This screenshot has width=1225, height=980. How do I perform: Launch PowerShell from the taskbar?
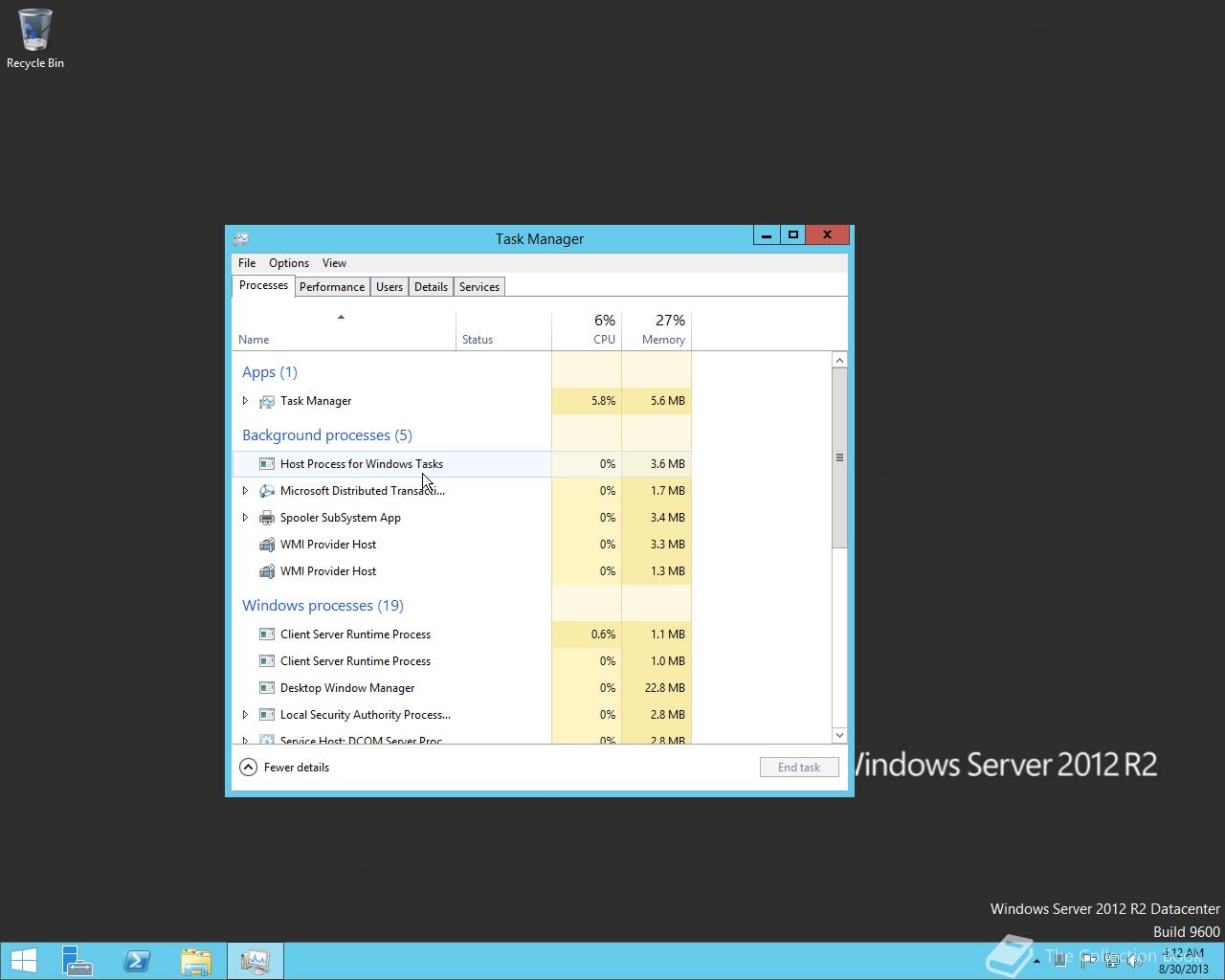pyautogui.click(x=137, y=961)
